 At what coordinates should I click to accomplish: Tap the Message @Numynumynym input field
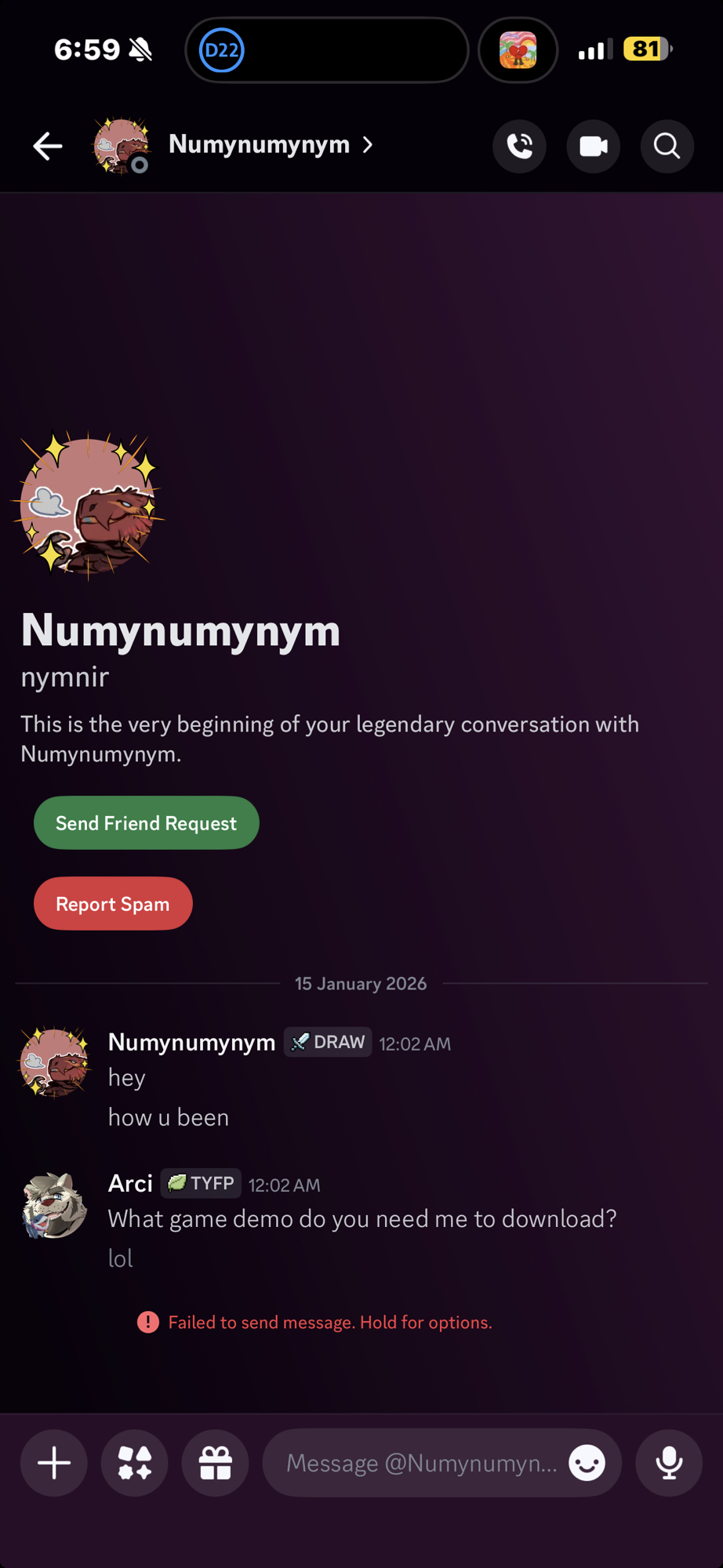(x=422, y=1463)
